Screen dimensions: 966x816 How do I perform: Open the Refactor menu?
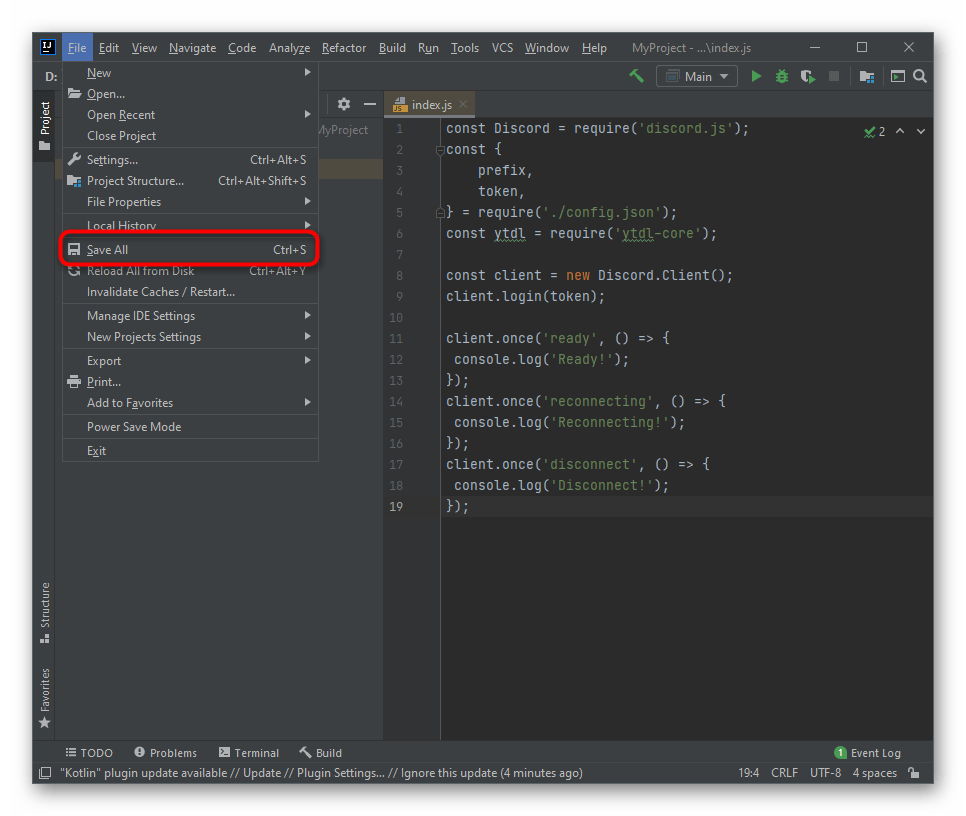coord(344,48)
